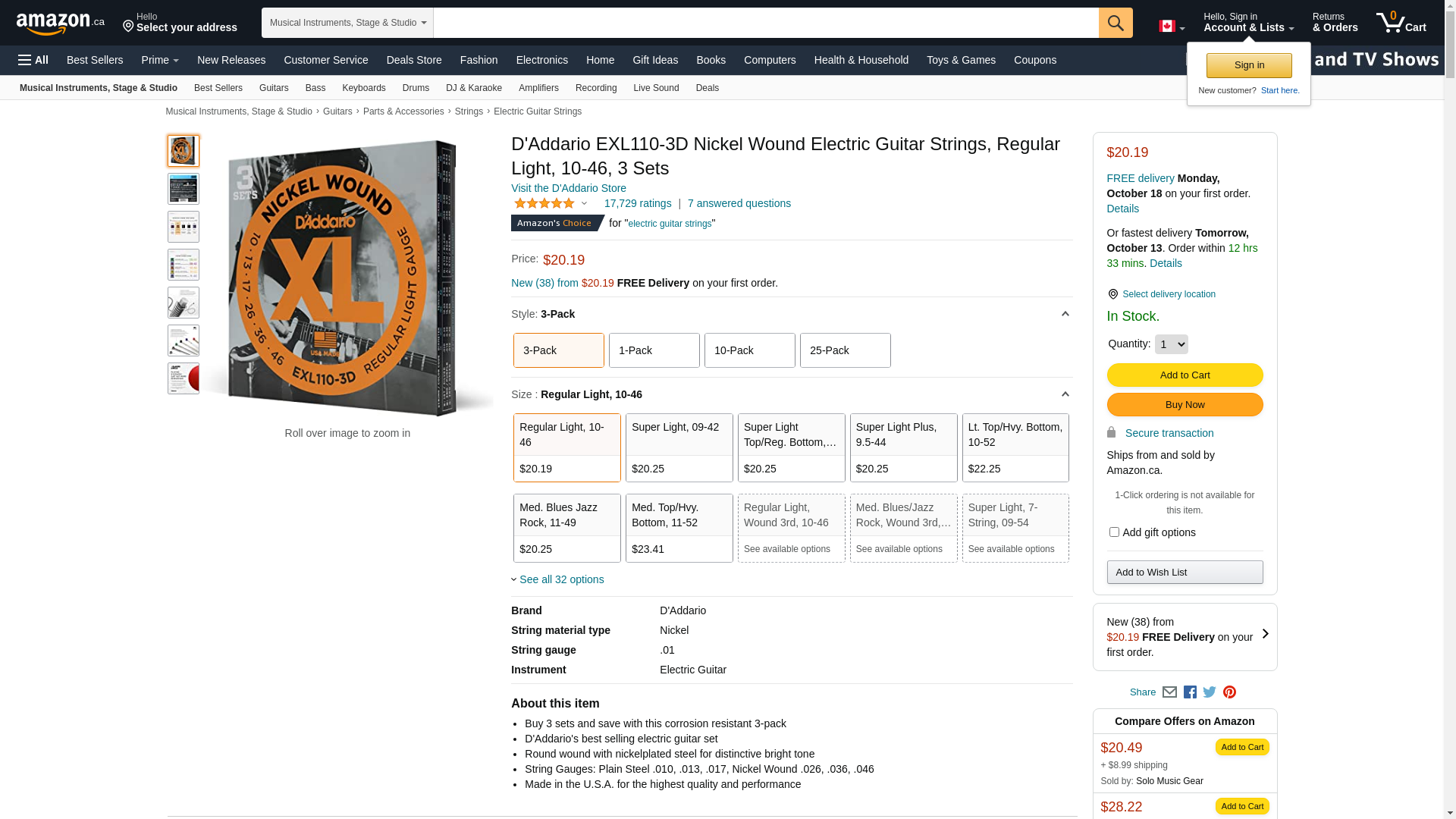Open the Quantity dropdown
The image size is (1456, 819).
(x=1171, y=344)
